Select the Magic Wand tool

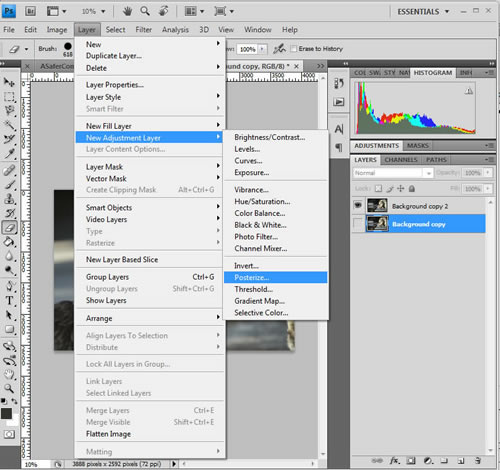click(x=9, y=125)
